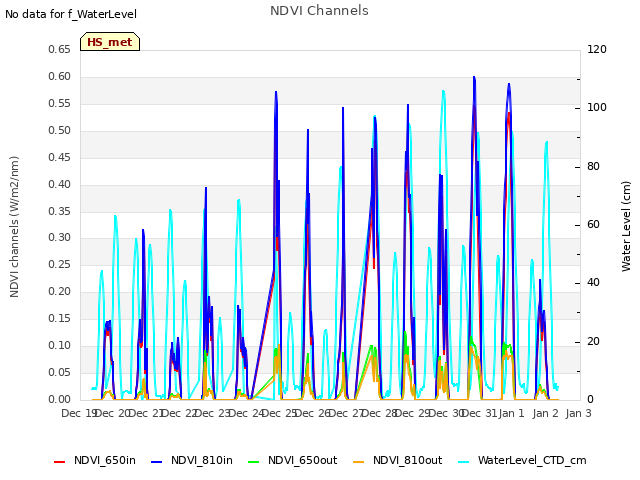Select the green NDVI_650out legend swatch
Viewport: 640px width, 480px height.
pyautogui.click(x=253, y=462)
